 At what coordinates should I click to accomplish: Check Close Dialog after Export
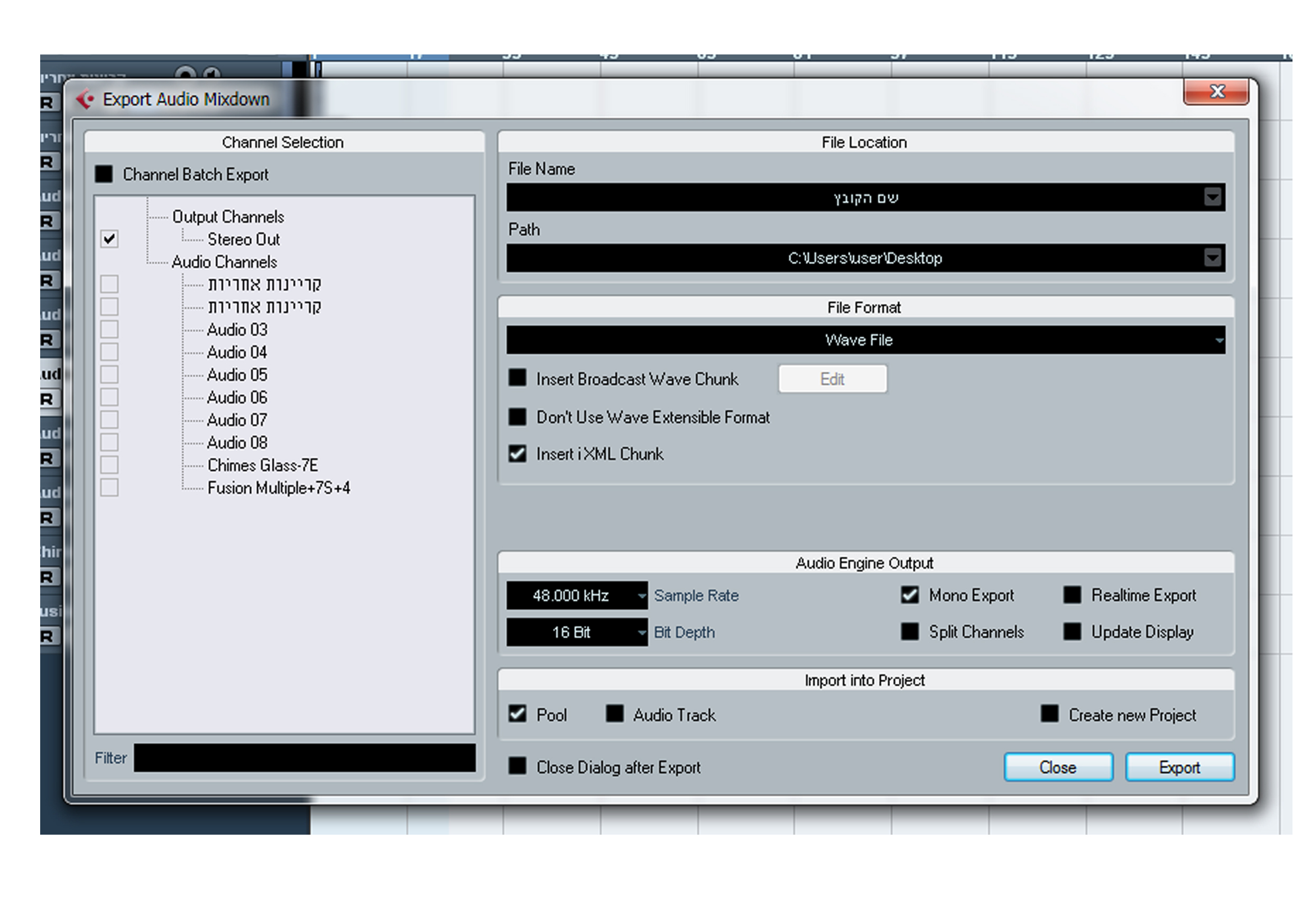(x=518, y=766)
